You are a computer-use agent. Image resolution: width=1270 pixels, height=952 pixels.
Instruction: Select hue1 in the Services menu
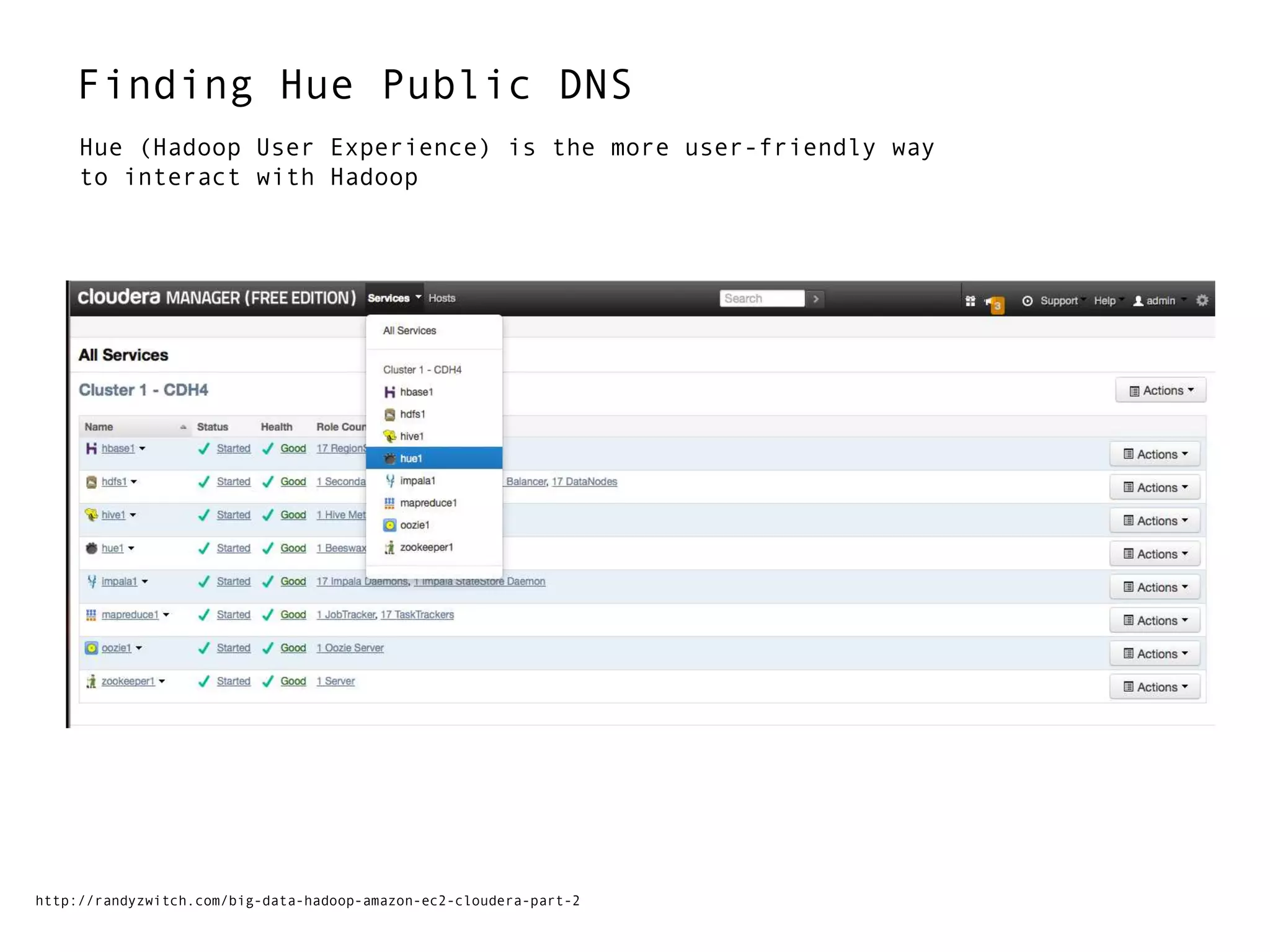[434, 458]
